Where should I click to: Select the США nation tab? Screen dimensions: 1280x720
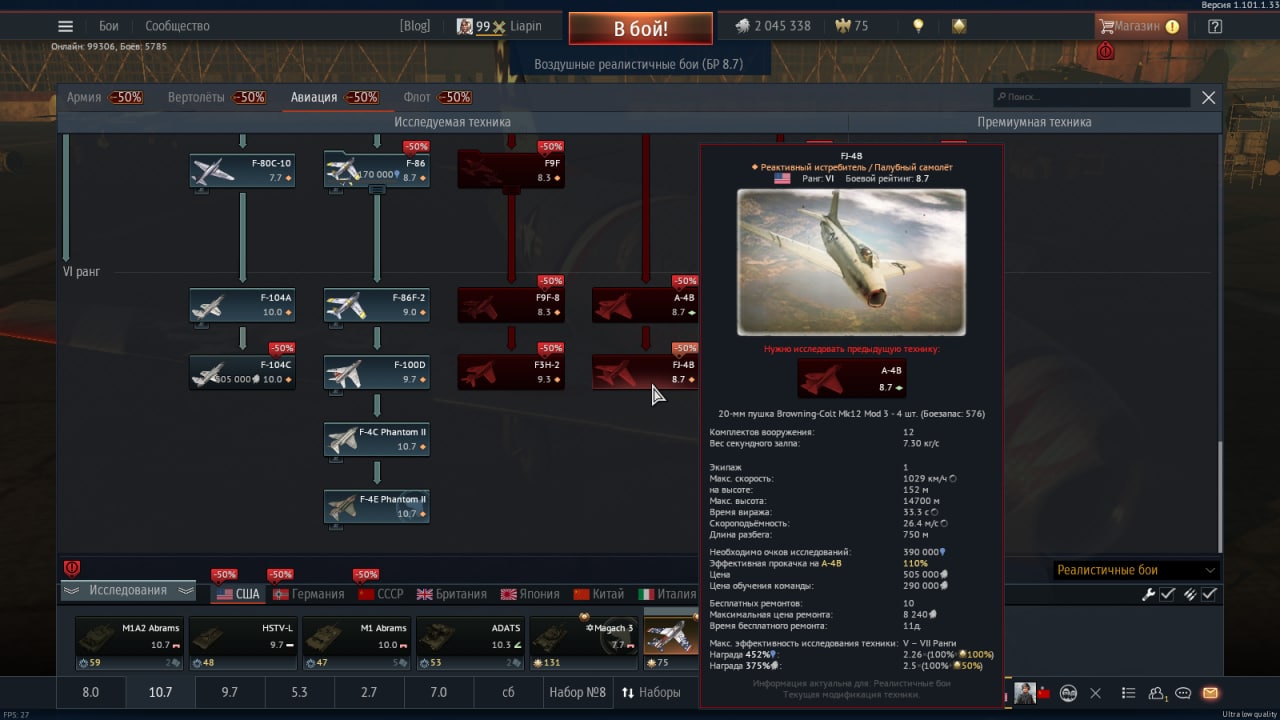pos(238,594)
